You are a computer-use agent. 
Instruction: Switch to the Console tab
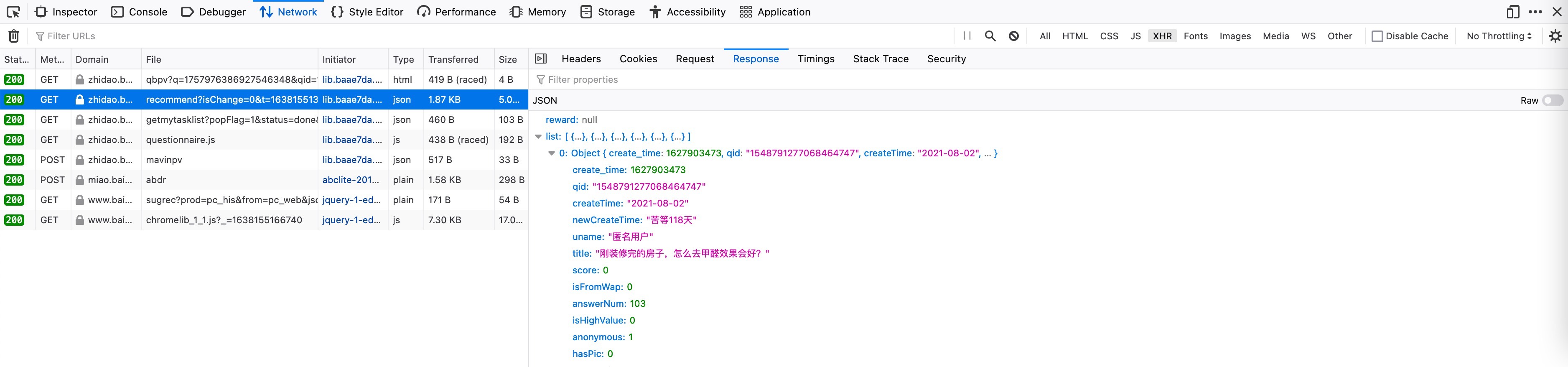[140, 12]
